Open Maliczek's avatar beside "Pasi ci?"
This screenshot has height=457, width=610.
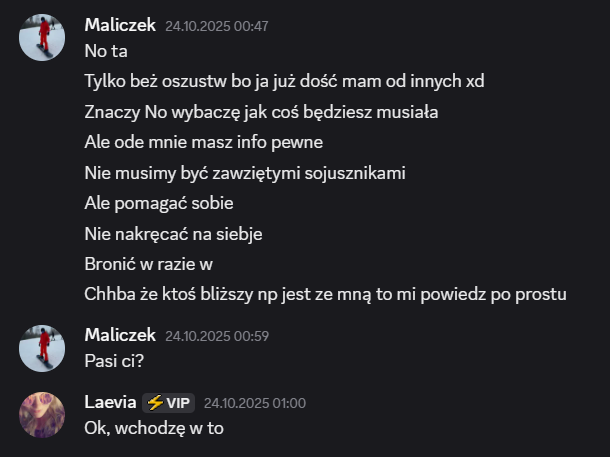pyautogui.click(x=42, y=348)
